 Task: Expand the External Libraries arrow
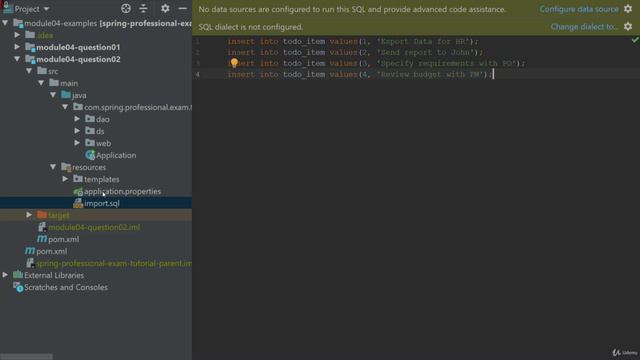click(5, 275)
